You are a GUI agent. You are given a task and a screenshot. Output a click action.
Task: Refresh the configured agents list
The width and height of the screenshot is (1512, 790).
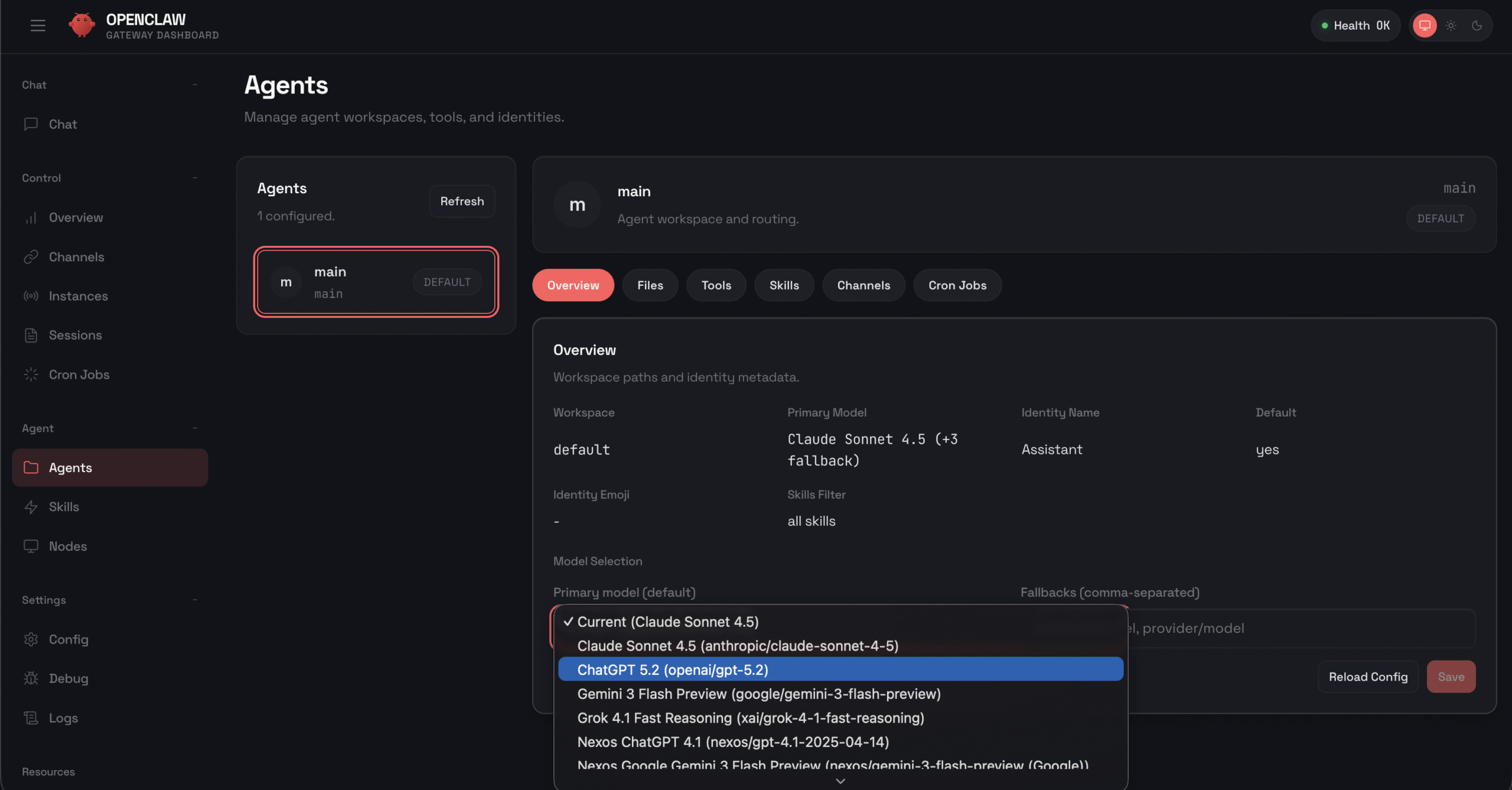pos(462,201)
